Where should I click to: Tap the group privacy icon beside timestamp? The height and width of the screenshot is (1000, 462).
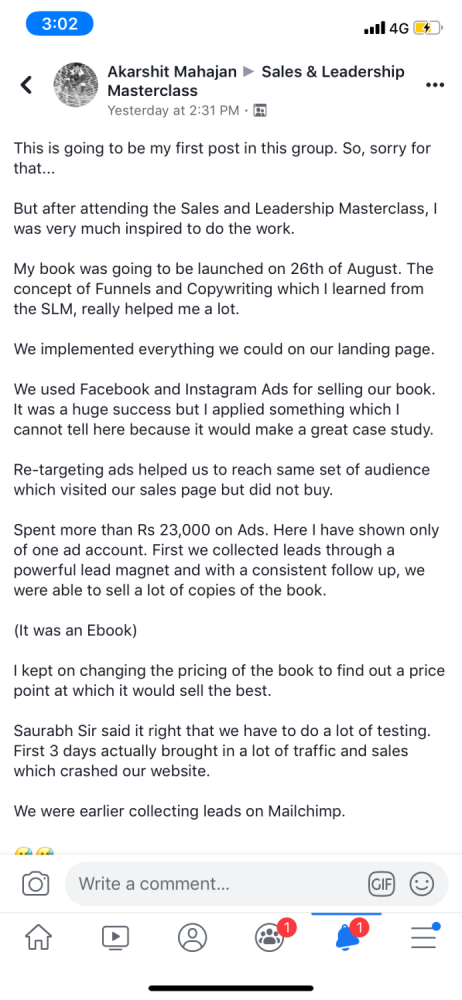click(260, 110)
